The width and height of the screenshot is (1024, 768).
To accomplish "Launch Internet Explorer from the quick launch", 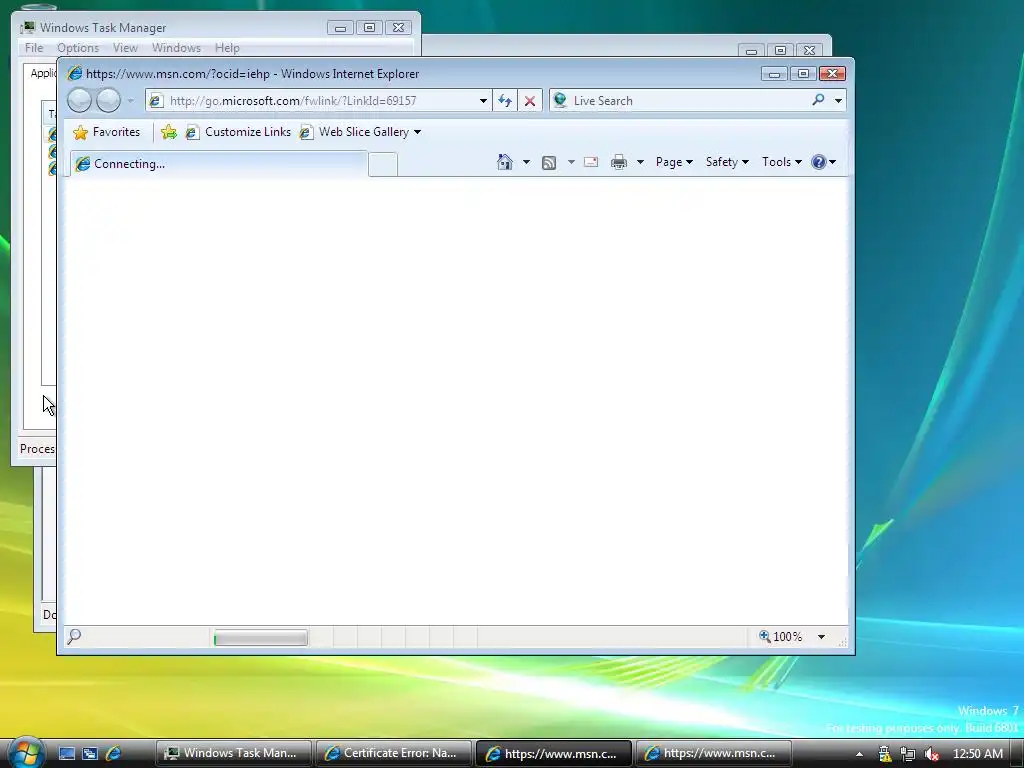I will (114, 754).
